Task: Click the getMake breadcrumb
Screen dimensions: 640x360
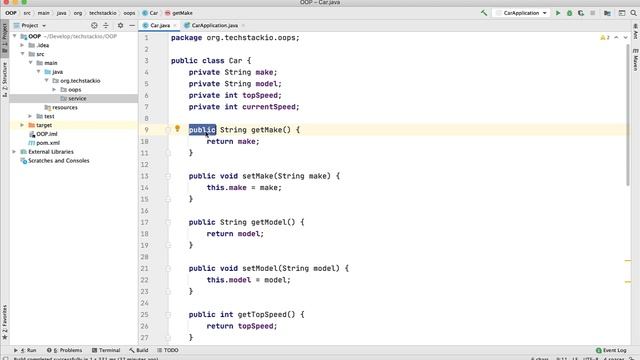Action: [179, 13]
